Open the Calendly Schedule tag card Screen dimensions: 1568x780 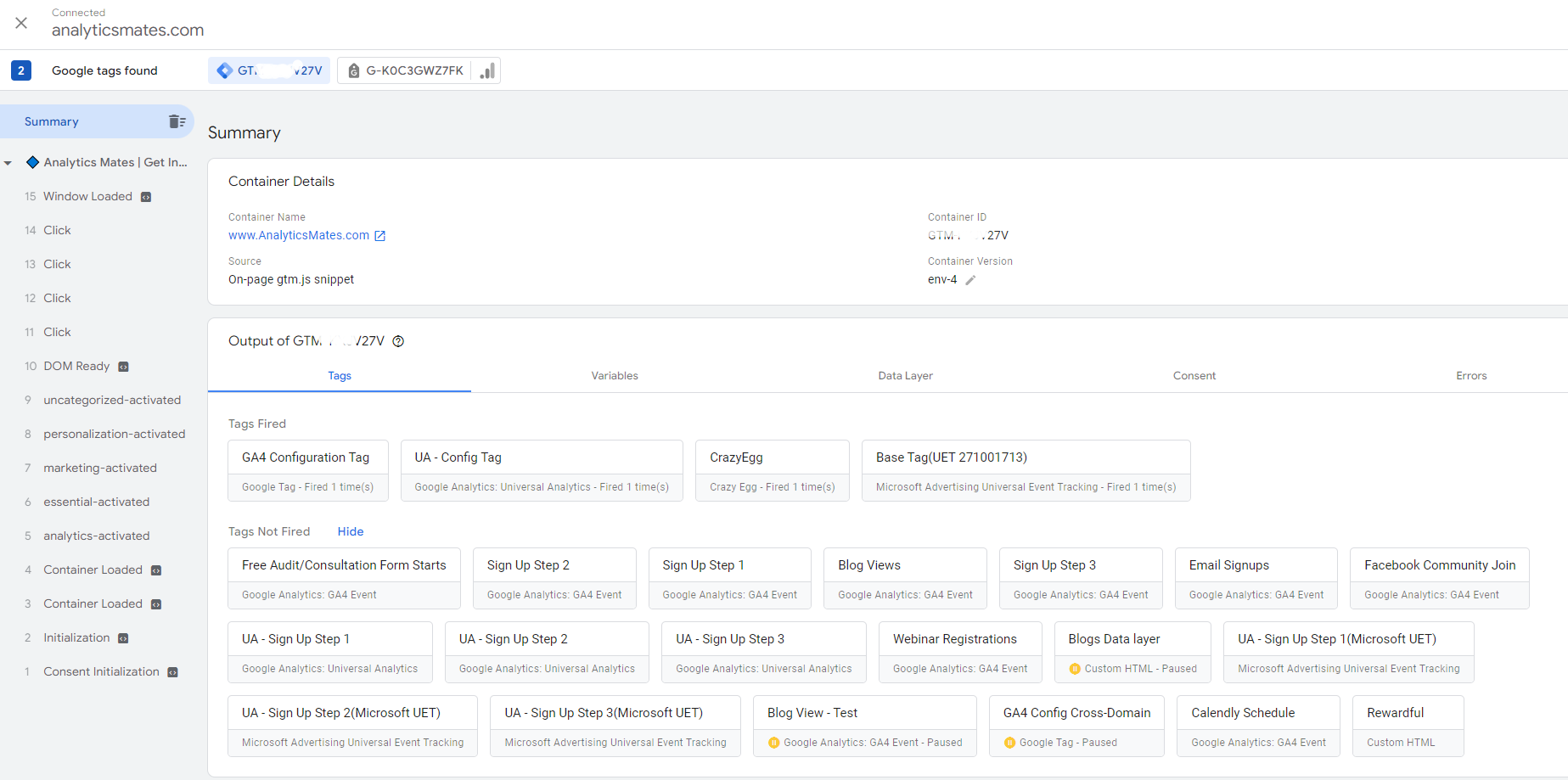coord(1258,726)
